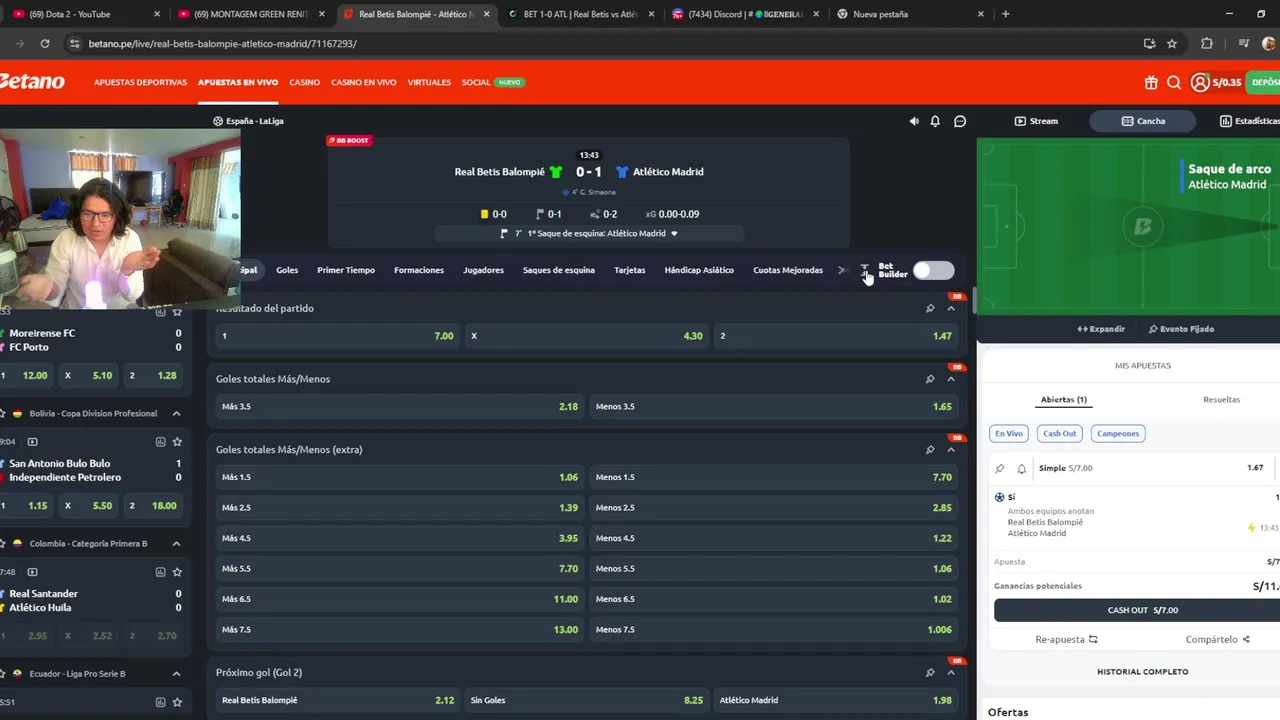The height and width of the screenshot is (720, 1280).
Task: Open HISTORIAL COMPLETO bet history
Action: (x=1142, y=672)
